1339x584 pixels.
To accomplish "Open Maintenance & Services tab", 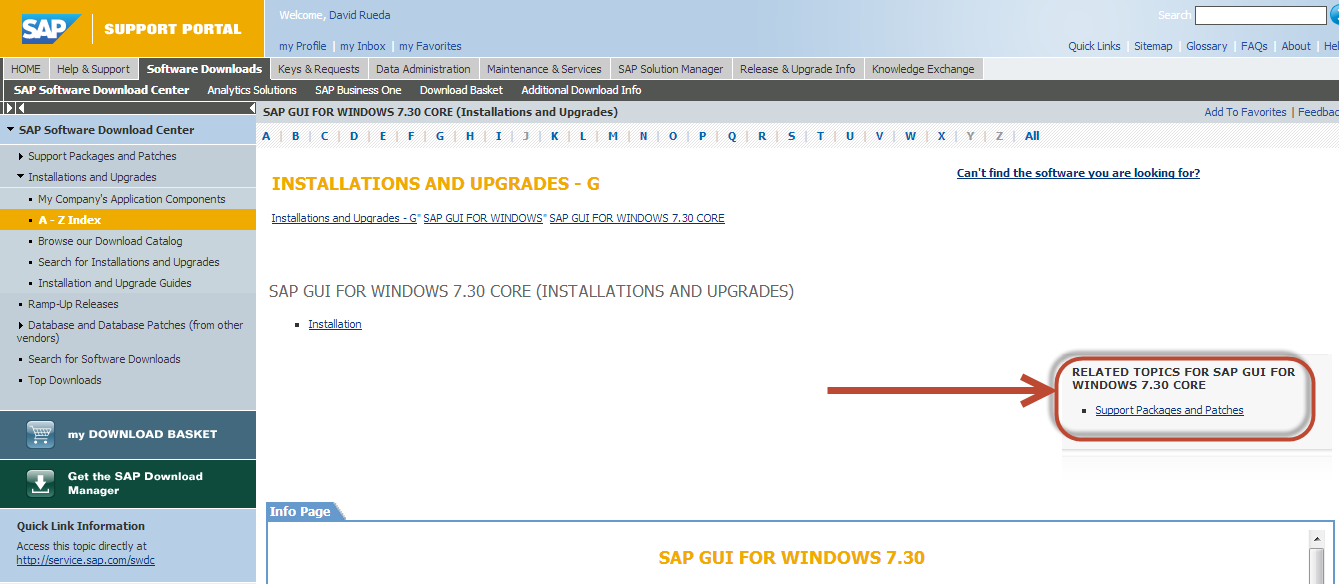I will 544,69.
